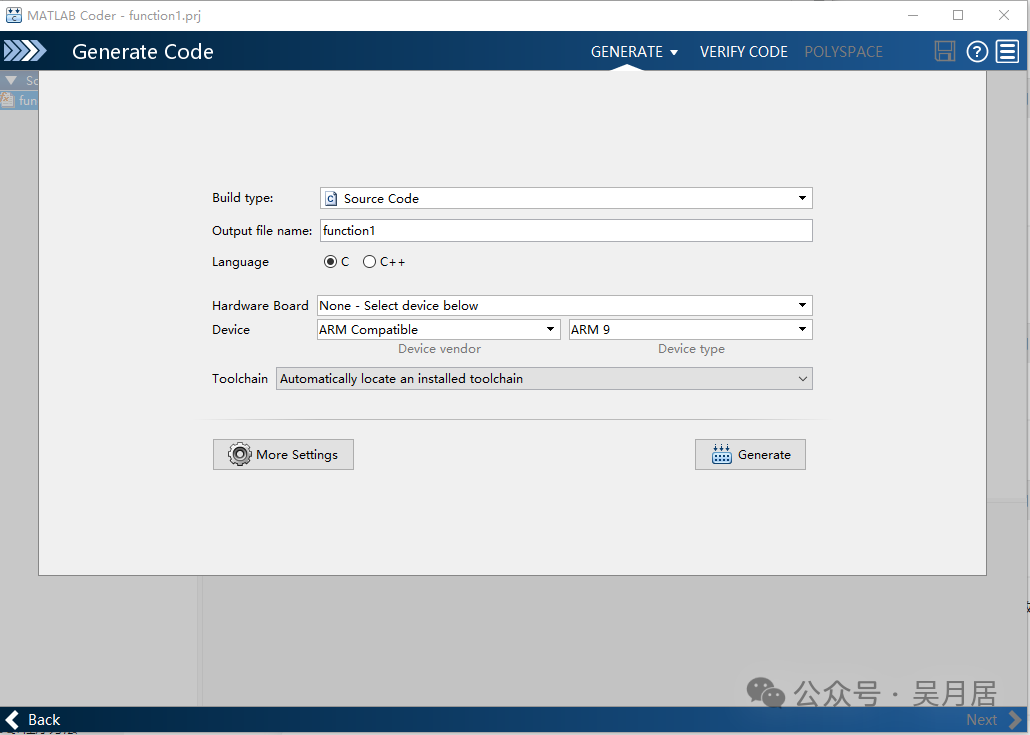The width and height of the screenshot is (1030, 735).
Task: Open the Hardware Board dropdown
Action: [x=565, y=305]
